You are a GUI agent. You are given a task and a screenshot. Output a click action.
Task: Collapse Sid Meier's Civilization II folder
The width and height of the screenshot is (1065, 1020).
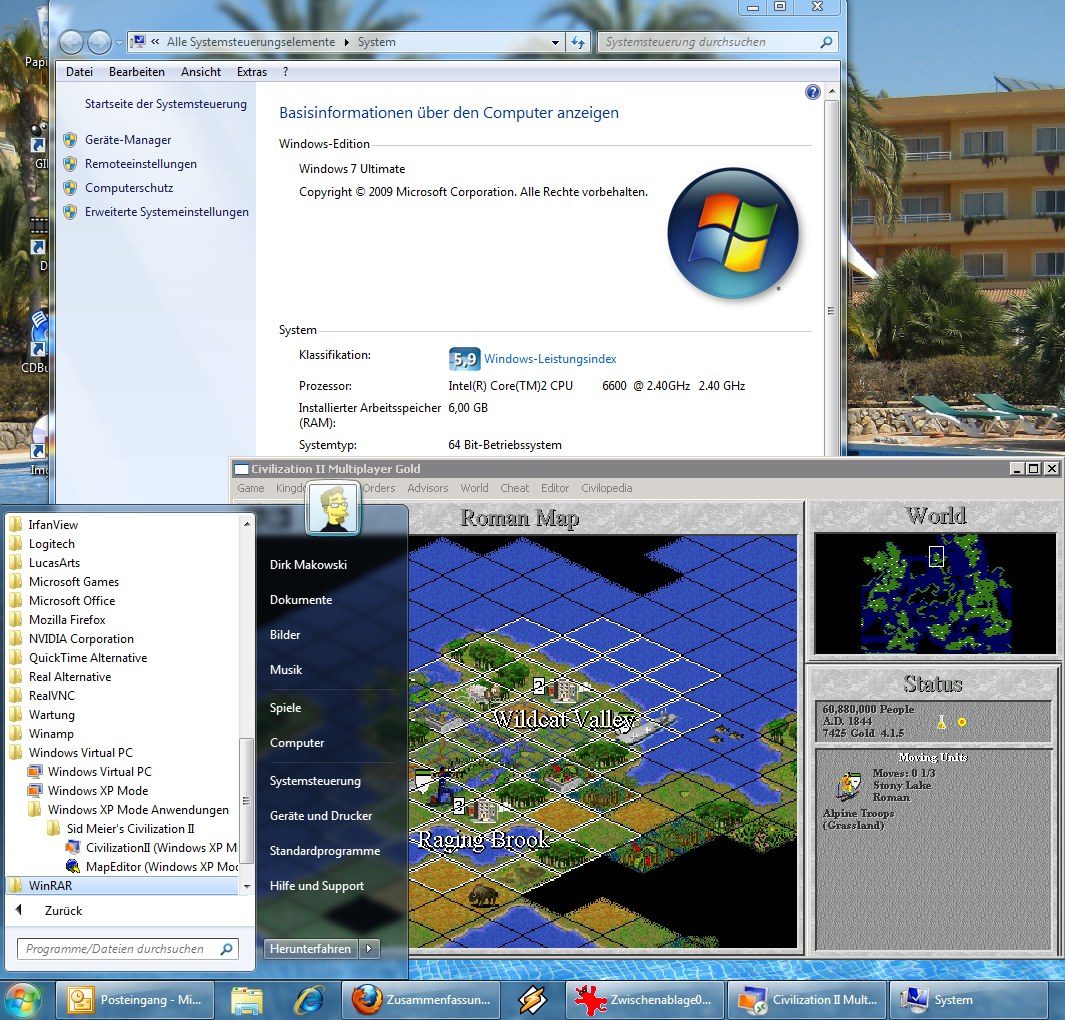tap(121, 828)
